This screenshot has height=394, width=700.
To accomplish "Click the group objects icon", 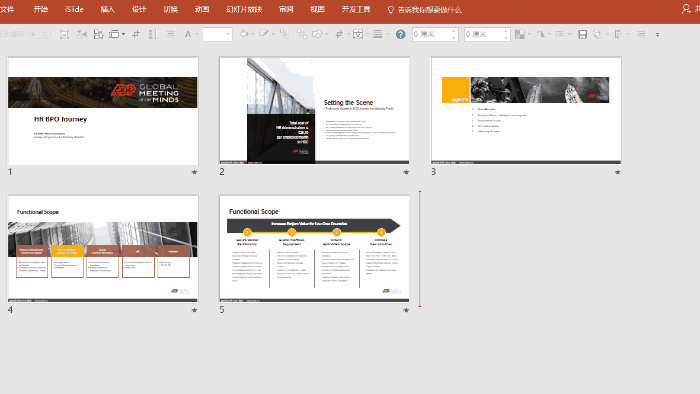I will click(x=302, y=34).
